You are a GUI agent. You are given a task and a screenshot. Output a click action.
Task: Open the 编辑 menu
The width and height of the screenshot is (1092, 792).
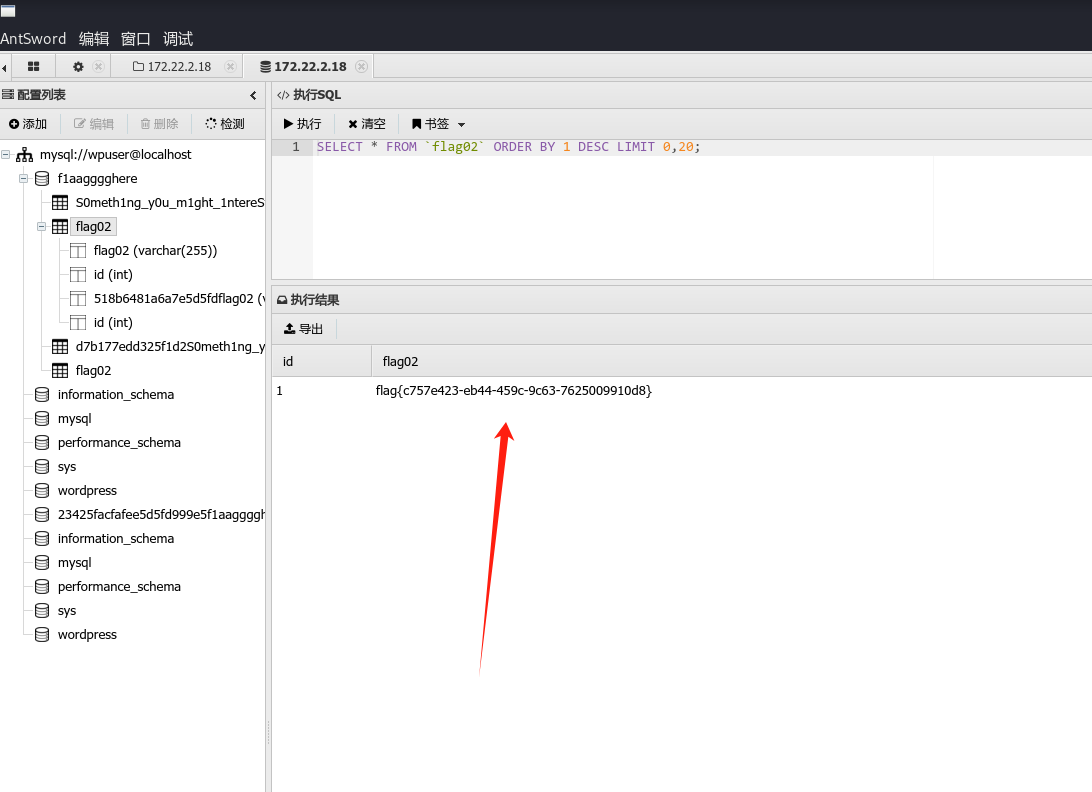click(94, 39)
